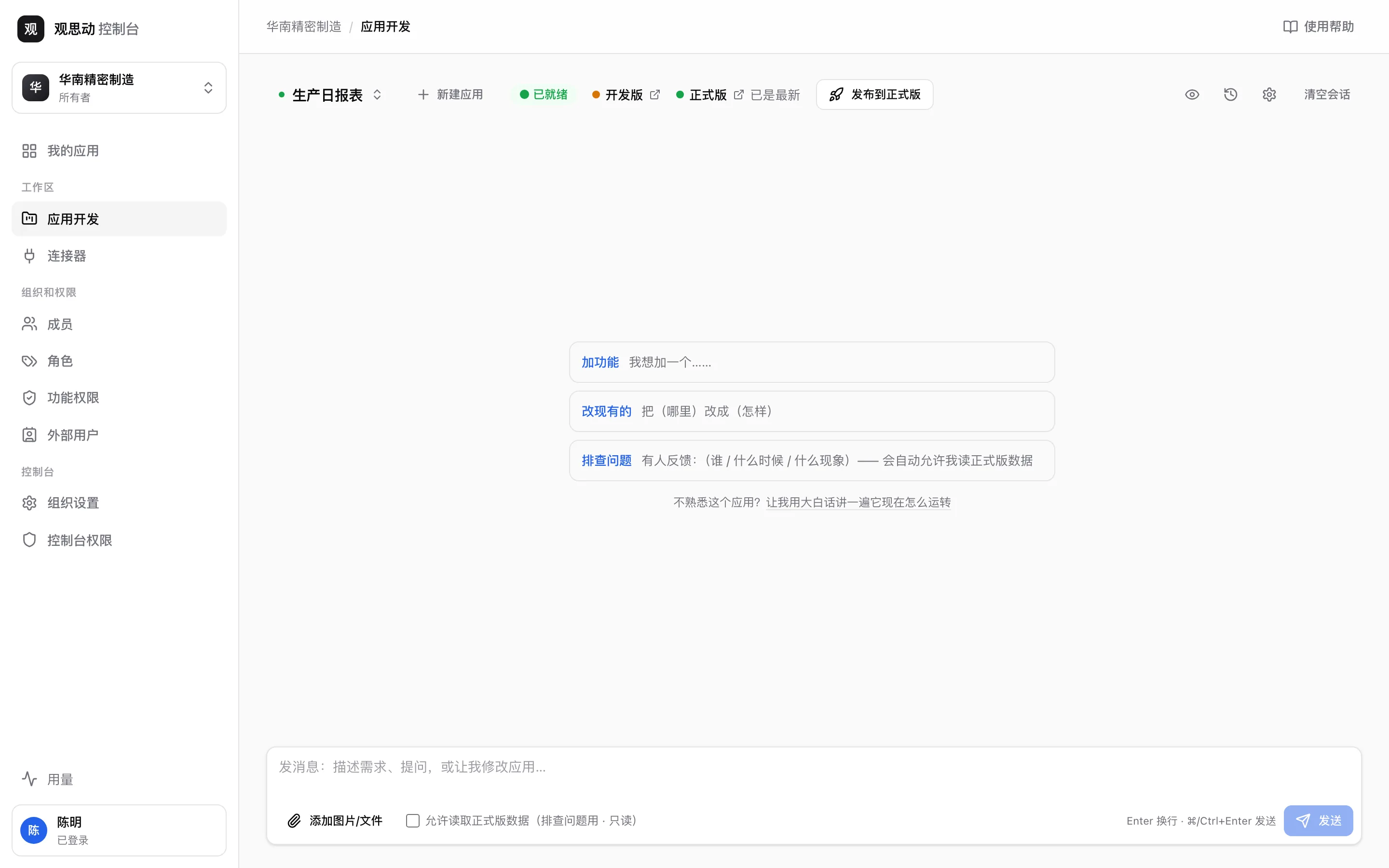1389x868 pixels.
Task: Toggle preview with the eye icon
Action: 1192,95
